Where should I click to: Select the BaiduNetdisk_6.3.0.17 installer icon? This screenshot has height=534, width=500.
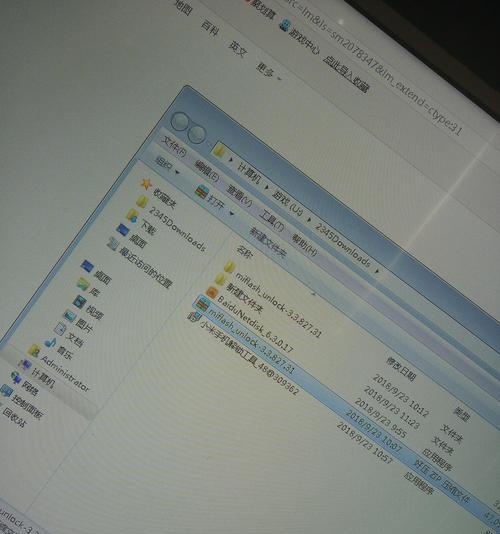(x=211, y=292)
